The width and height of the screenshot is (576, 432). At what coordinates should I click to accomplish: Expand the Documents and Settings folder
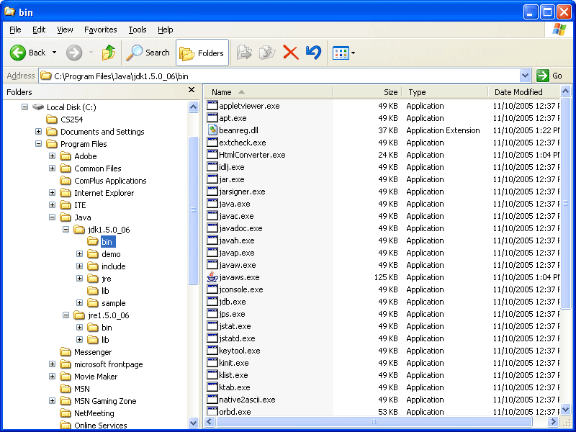pyautogui.click(x=38, y=132)
